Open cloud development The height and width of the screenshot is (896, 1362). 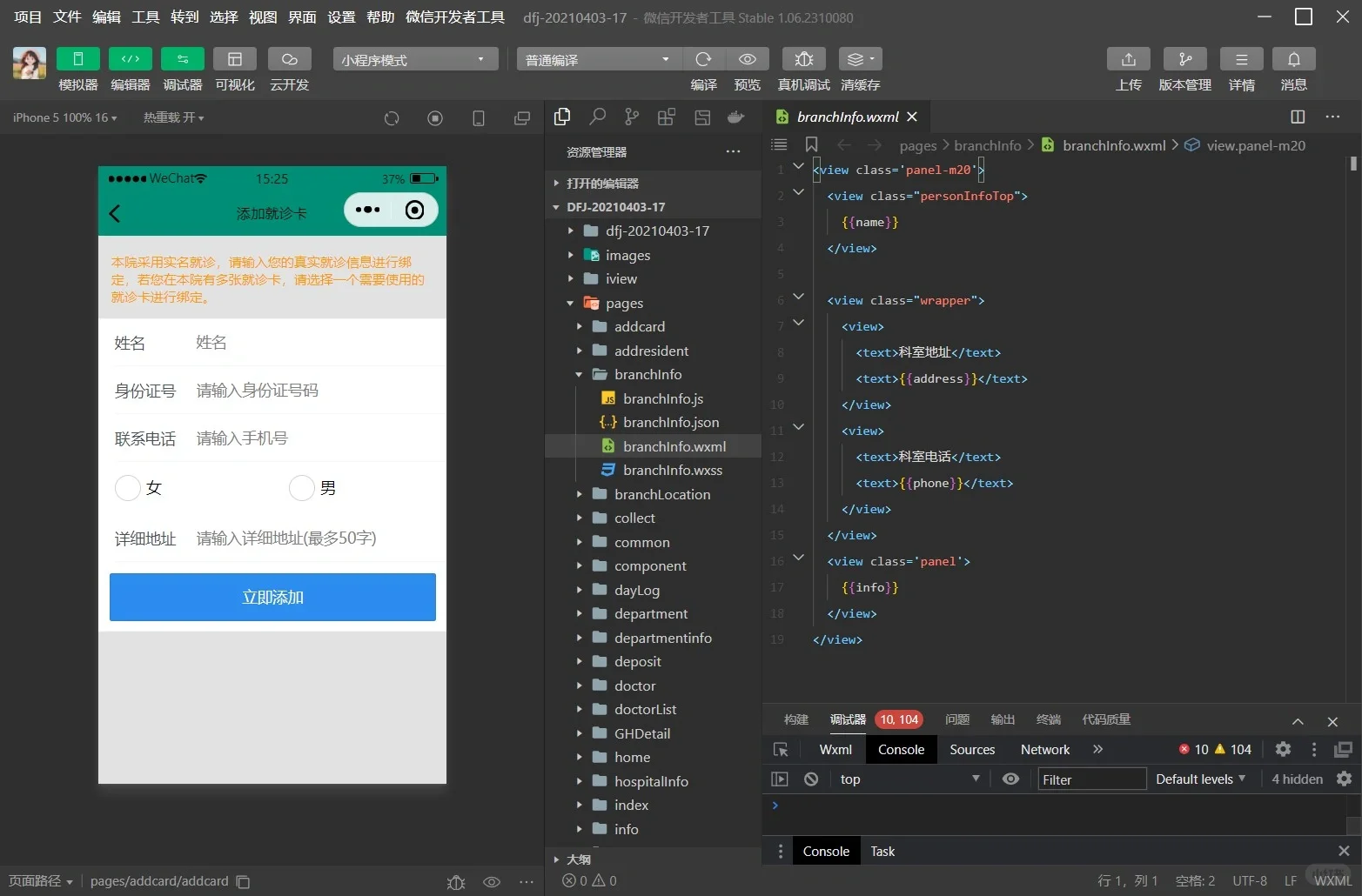[x=289, y=59]
